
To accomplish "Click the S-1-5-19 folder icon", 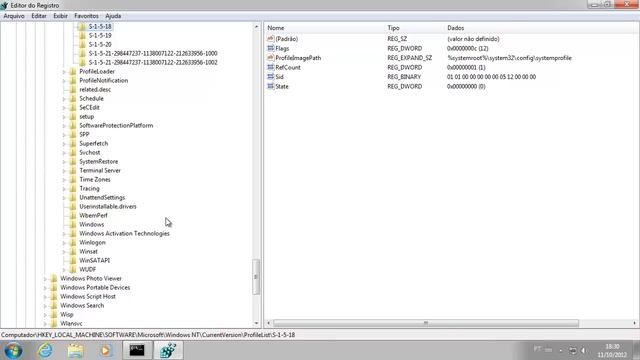I will click(82, 36).
